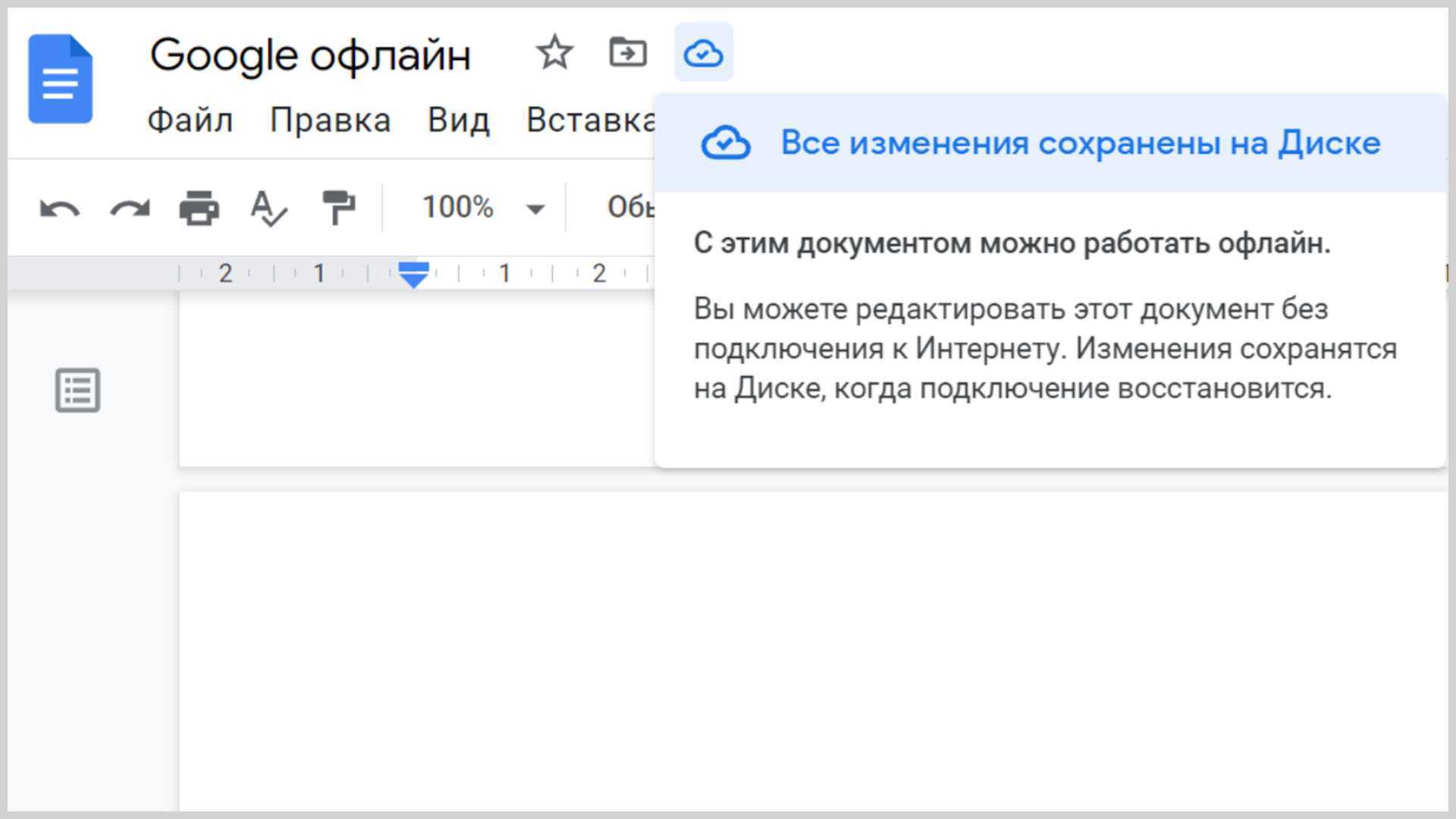The image size is (1456, 819).
Task: Click the 'Все изменения сохранены на Диске' header
Action: coord(1080,143)
